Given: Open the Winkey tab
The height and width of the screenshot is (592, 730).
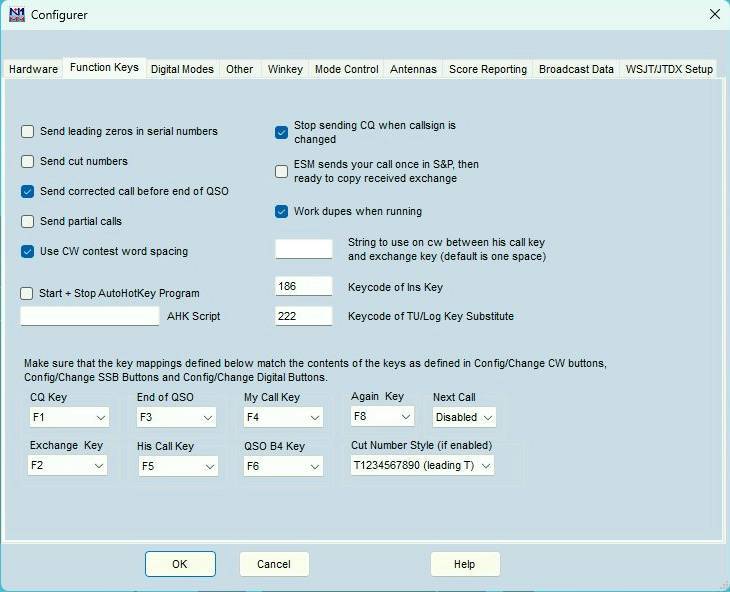Looking at the screenshot, I should point(285,69).
